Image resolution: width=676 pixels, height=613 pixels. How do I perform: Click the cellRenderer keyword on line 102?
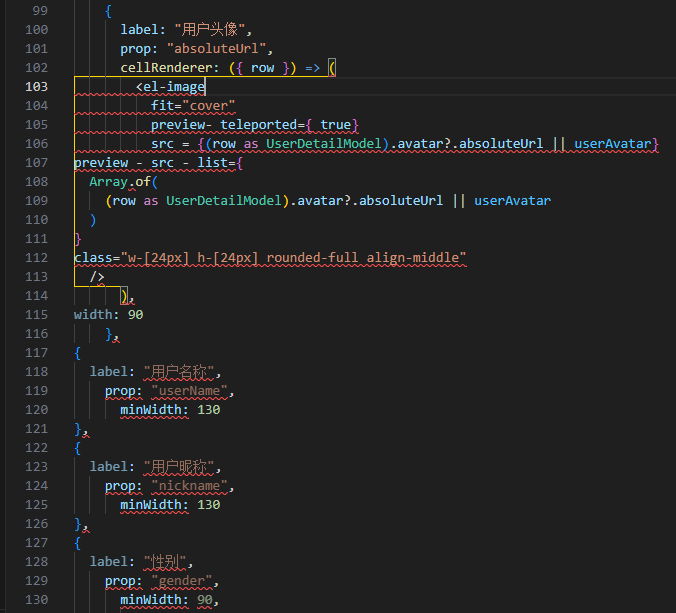pos(166,68)
